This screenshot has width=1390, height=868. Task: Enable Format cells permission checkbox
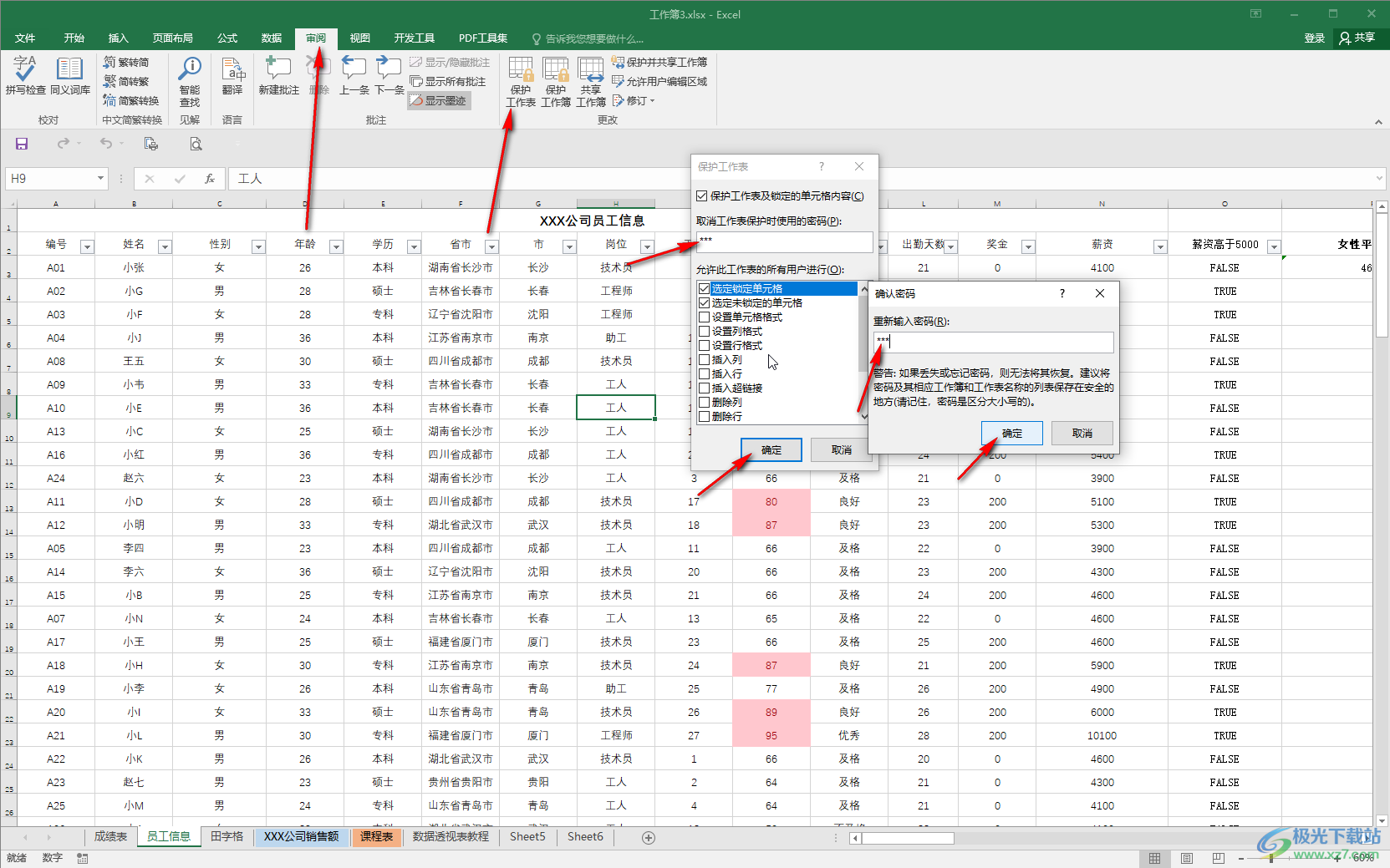point(705,317)
